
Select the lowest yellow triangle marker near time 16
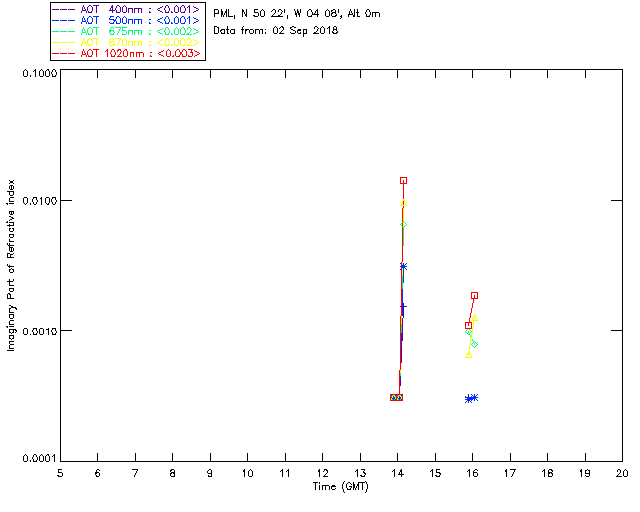(x=469, y=355)
